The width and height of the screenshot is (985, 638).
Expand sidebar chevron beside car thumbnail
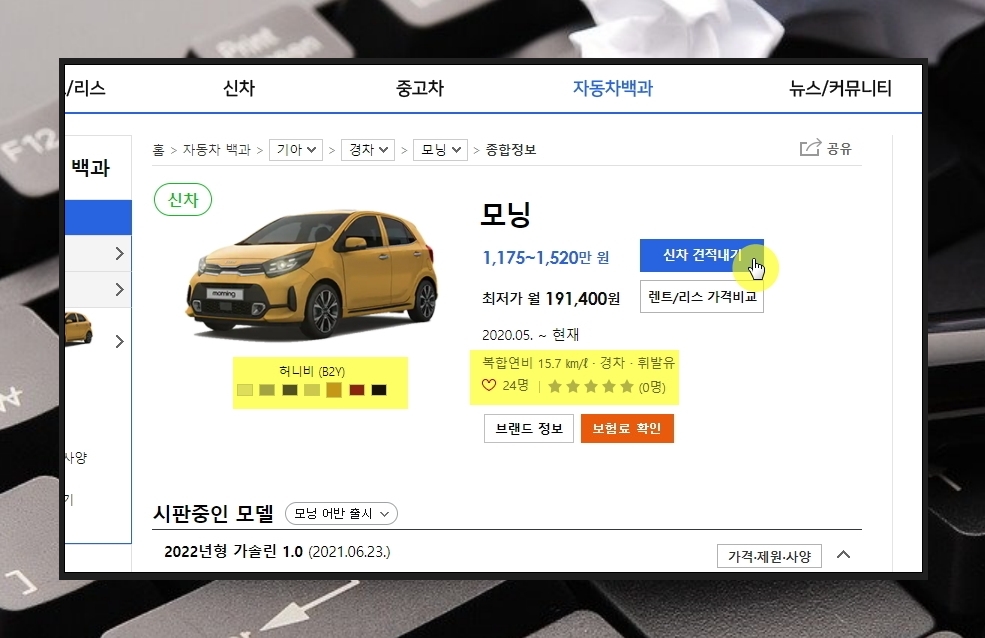click(119, 342)
